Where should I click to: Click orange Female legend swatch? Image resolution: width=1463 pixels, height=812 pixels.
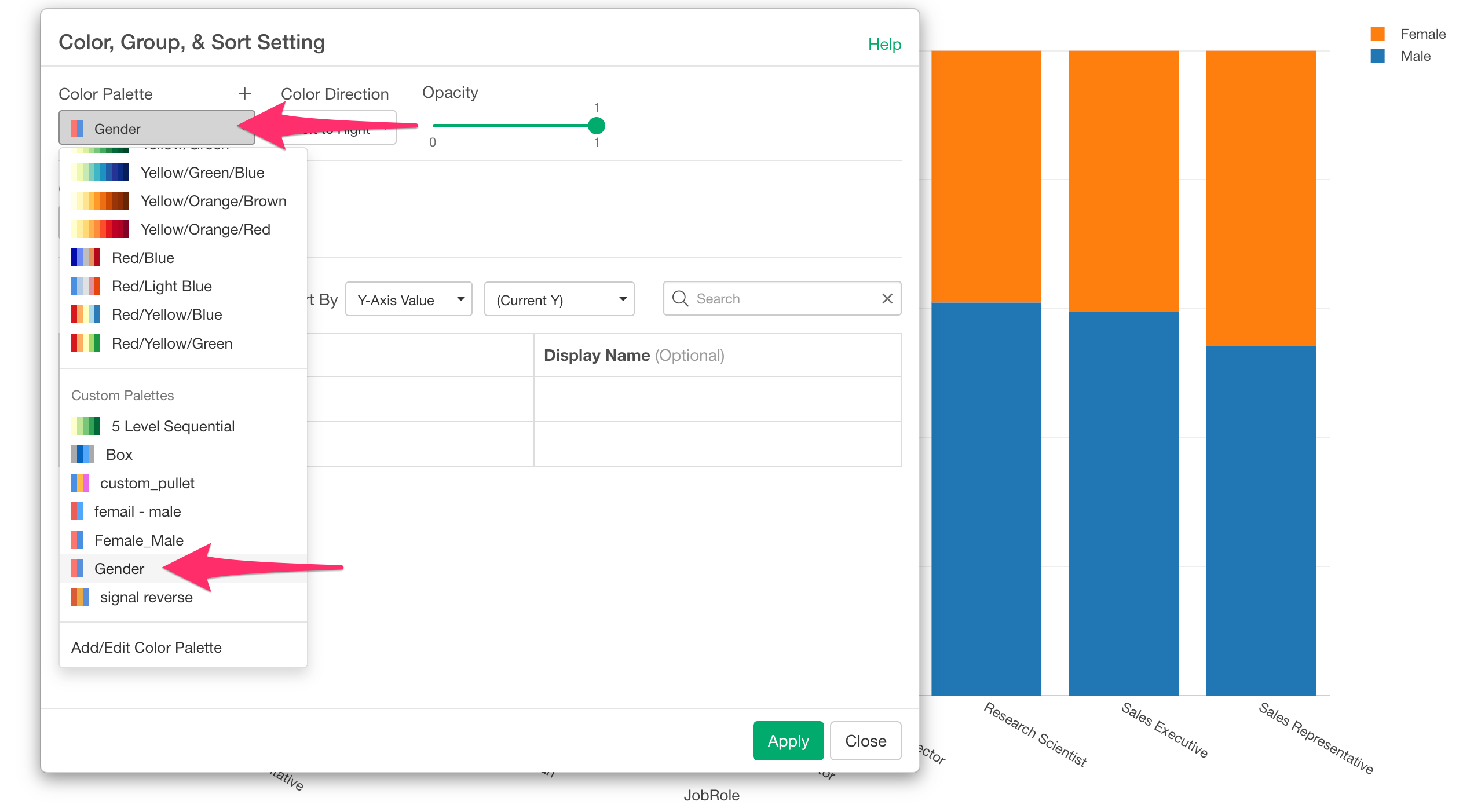[1378, 34]
